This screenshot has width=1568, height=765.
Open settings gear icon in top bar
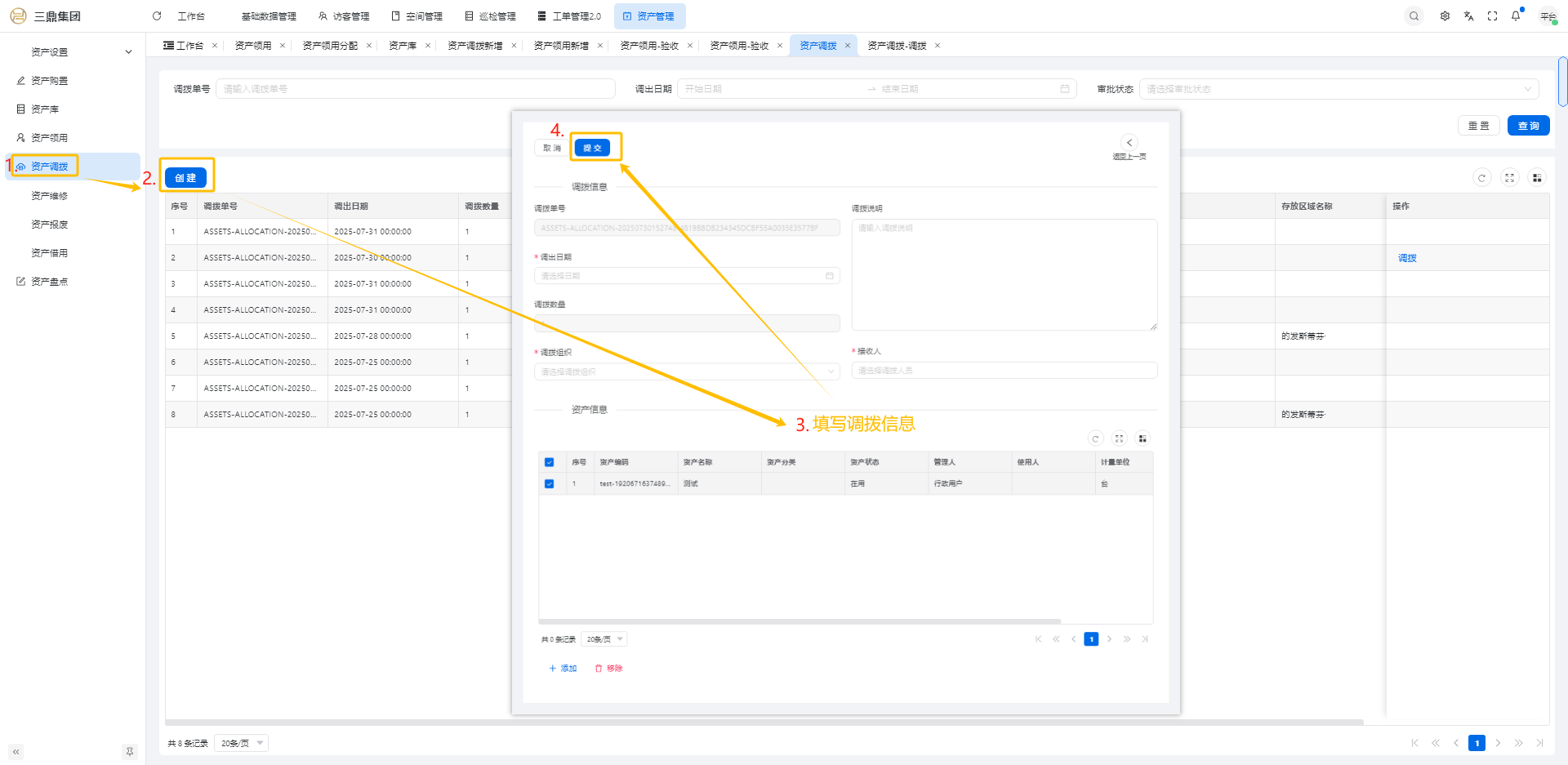pos(1445,16)
